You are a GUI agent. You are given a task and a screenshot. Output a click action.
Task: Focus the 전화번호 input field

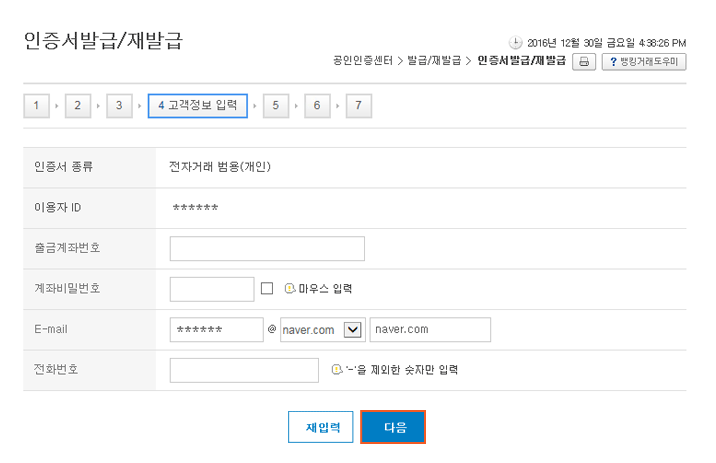[x=244, y=370]
